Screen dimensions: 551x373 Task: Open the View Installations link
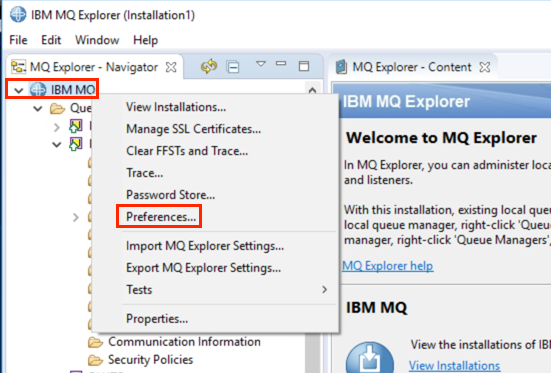click(454, 366)
